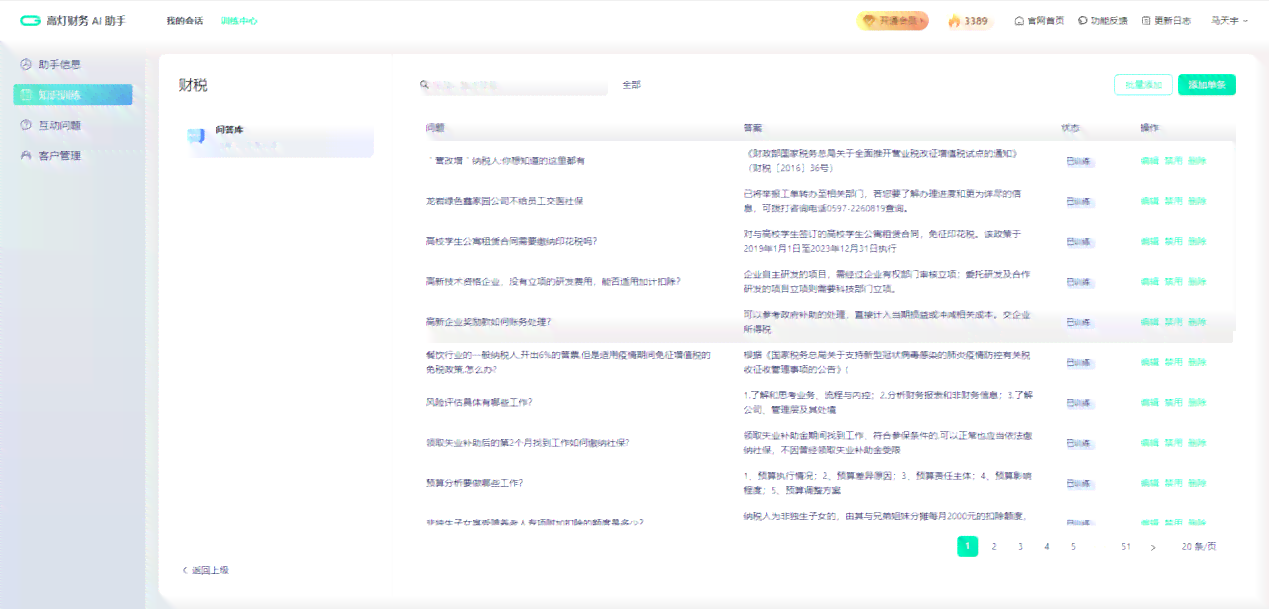Click the 答案 column header
This screenshot has height=609, width=1269.
click(753, 128)
